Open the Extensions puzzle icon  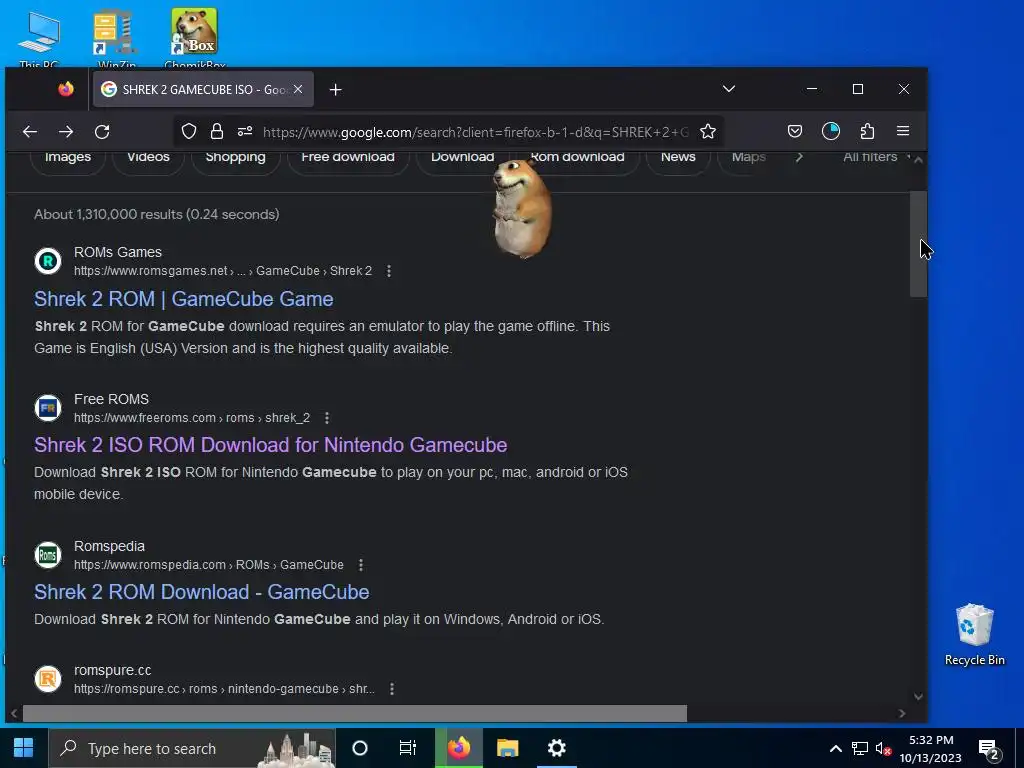867,131
